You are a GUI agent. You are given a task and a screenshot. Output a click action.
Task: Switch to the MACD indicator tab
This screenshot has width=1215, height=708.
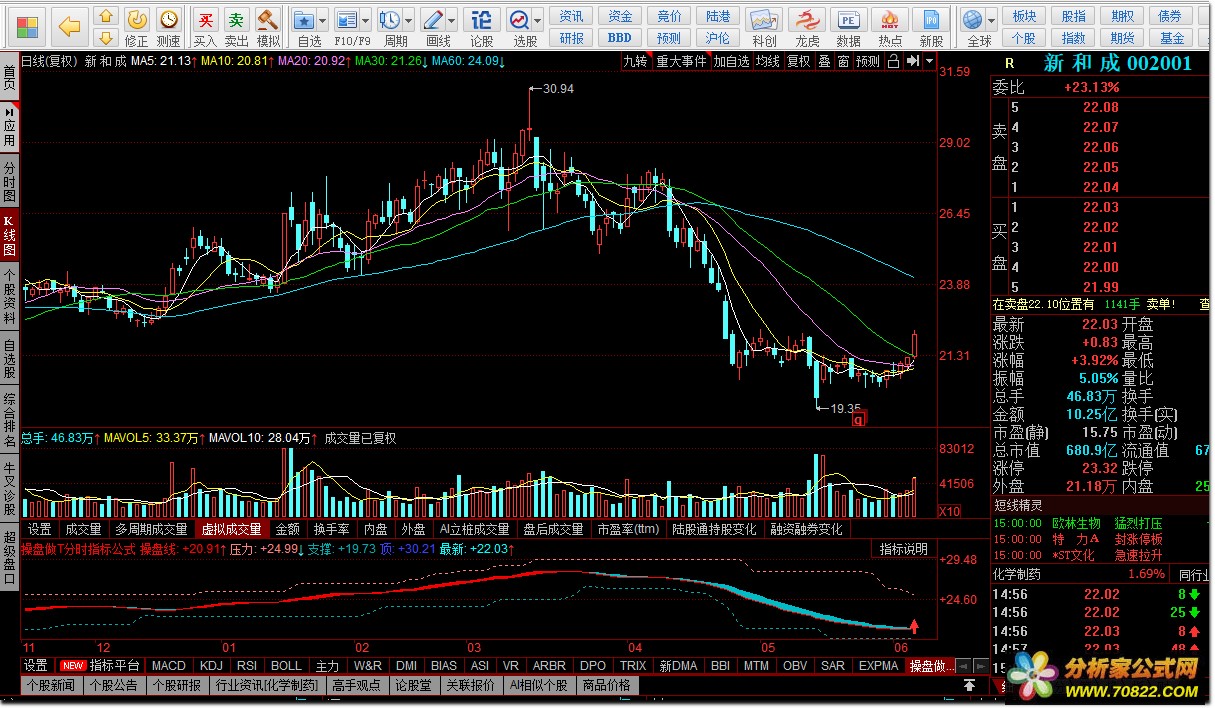(x=169, y=665)
